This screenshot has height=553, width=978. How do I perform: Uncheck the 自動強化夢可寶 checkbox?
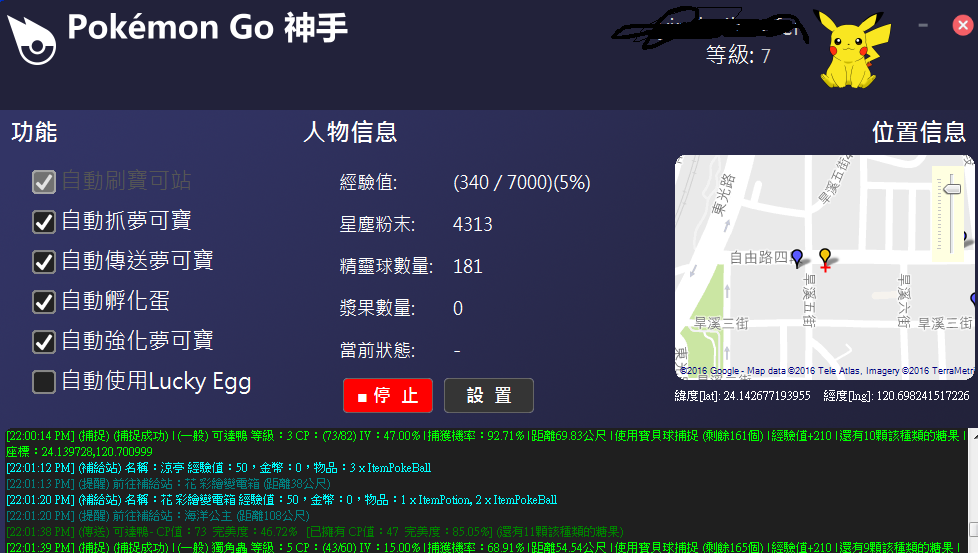(44, 342)
